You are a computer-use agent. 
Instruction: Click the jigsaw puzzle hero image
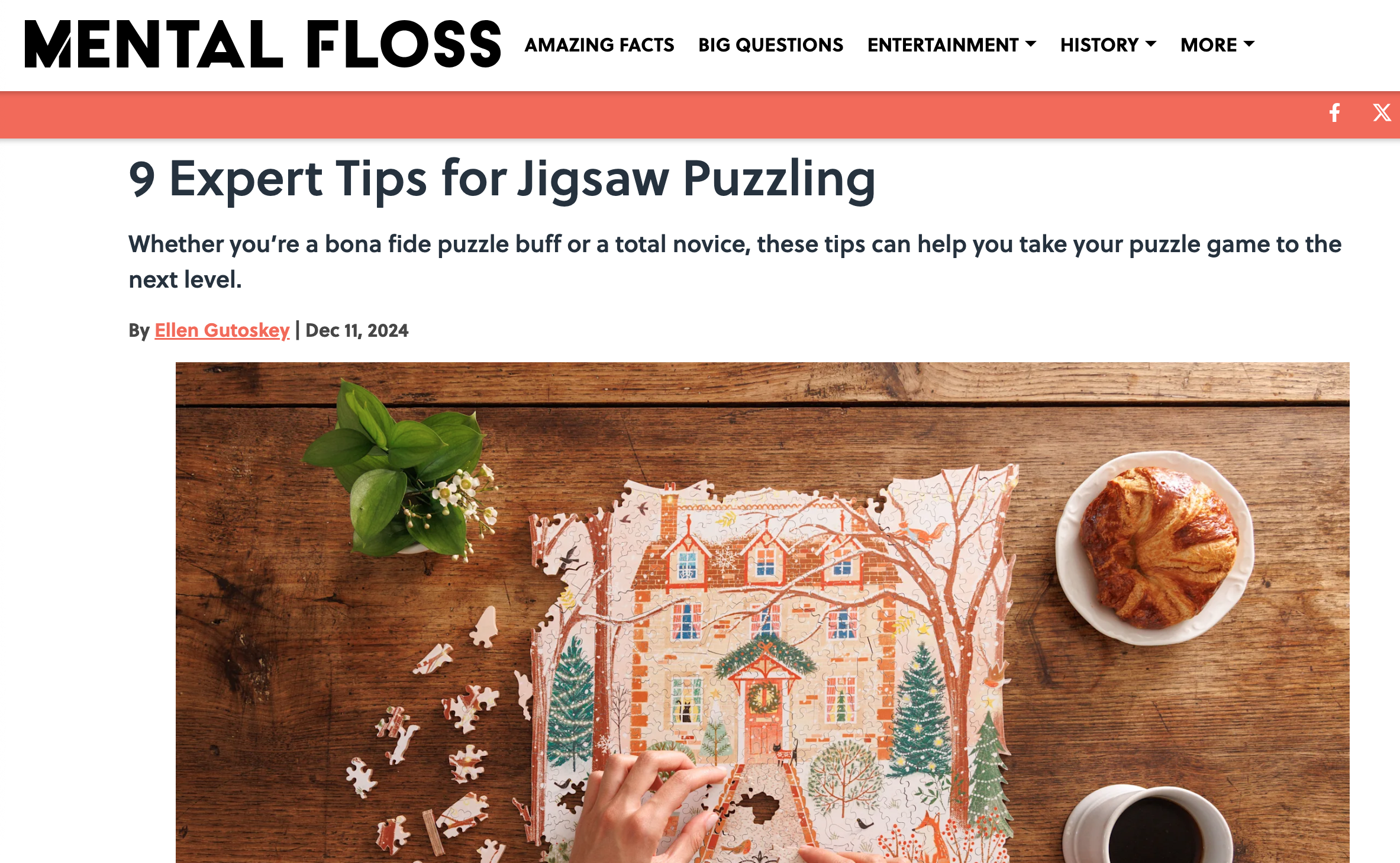click(x=762, y=612)
